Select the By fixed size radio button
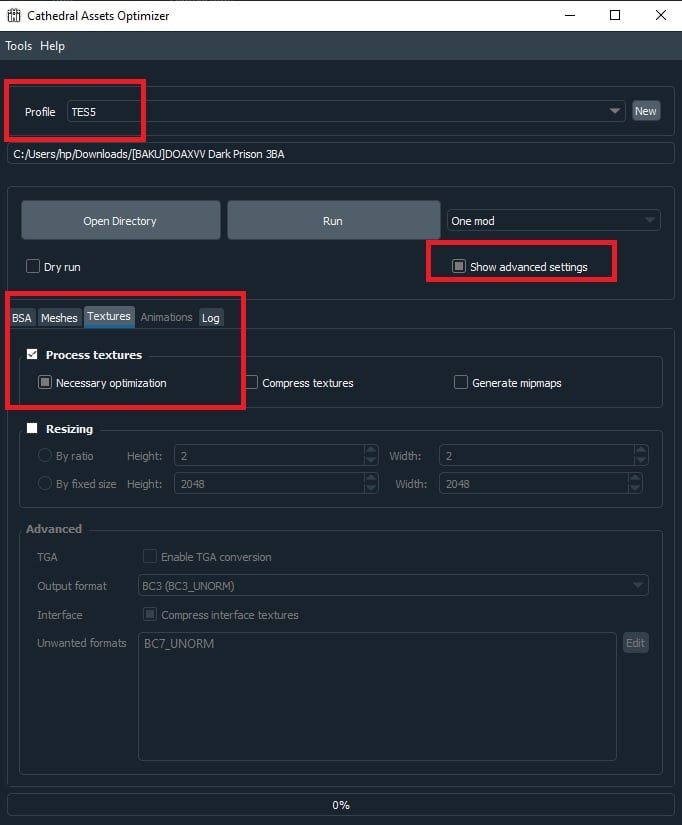The image size is (682, 825). pyautogui.click(x=45, y=483)
